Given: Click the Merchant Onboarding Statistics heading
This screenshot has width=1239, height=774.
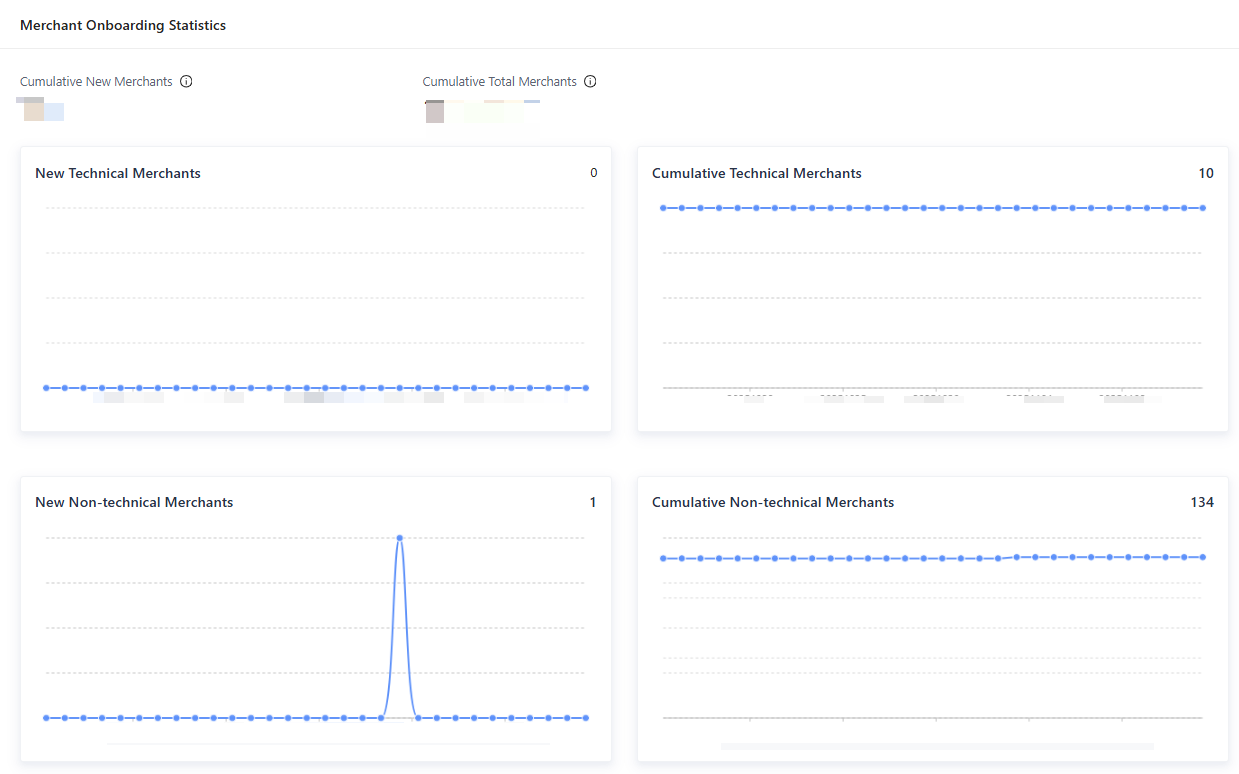Looking at the screenshot, I should click(x=123, y=25).
